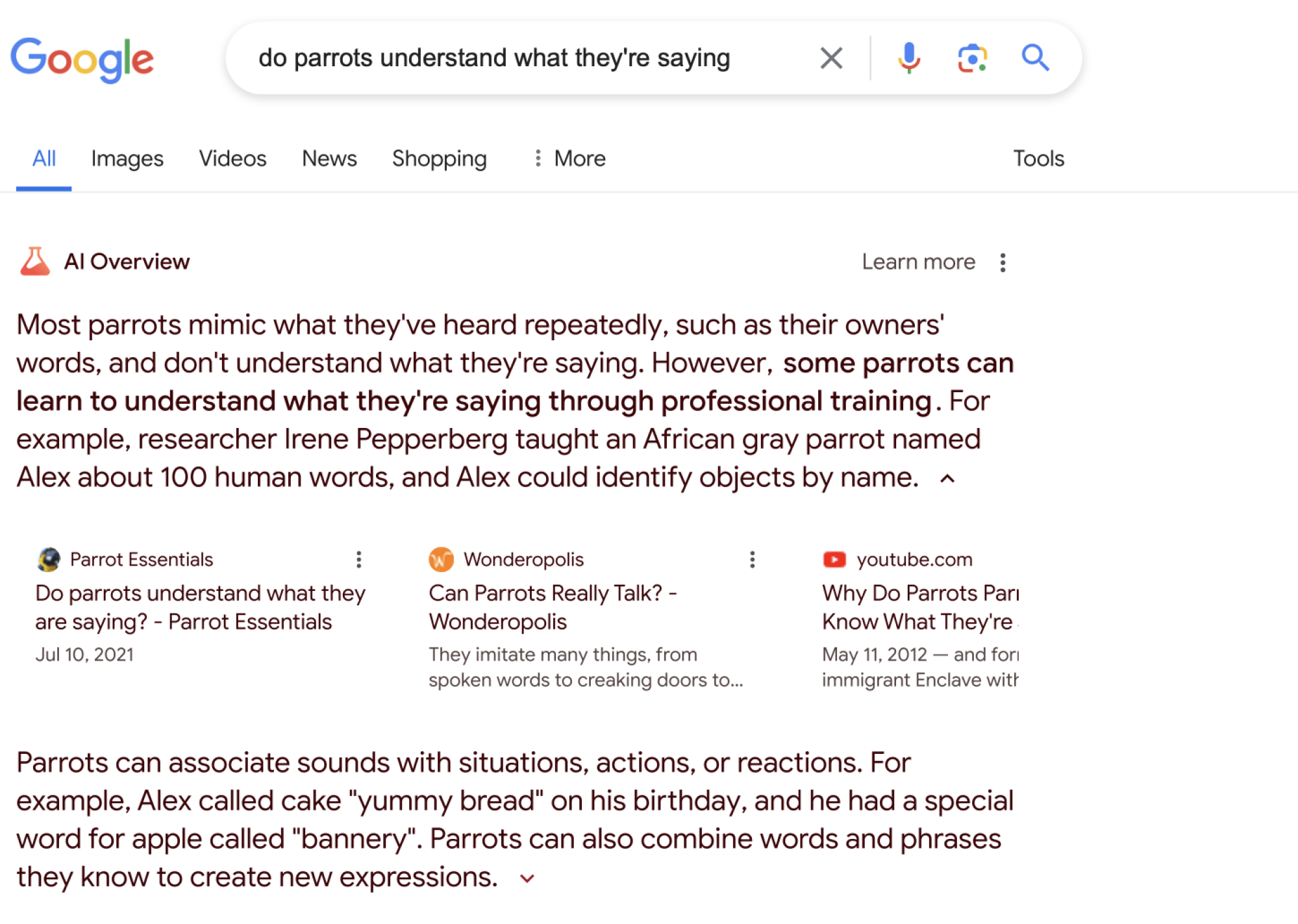Open Google Lens image search

(970, 58)
